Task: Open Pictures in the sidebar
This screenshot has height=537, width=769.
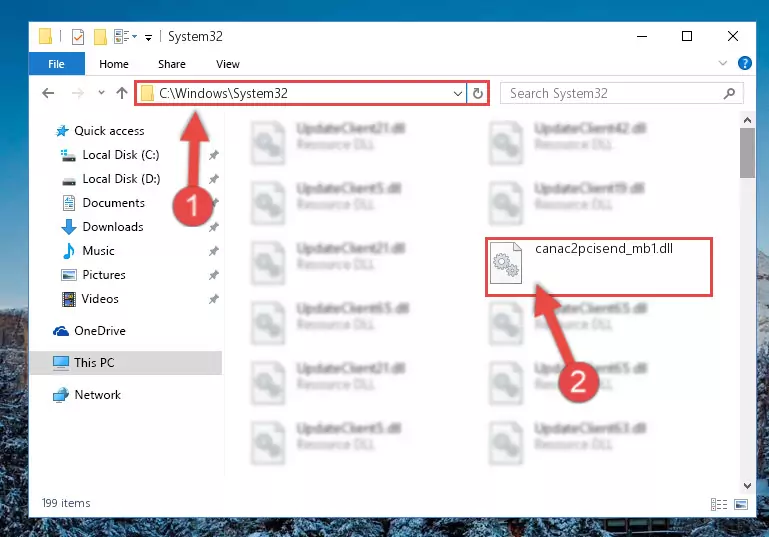Action: pos(104,275)
